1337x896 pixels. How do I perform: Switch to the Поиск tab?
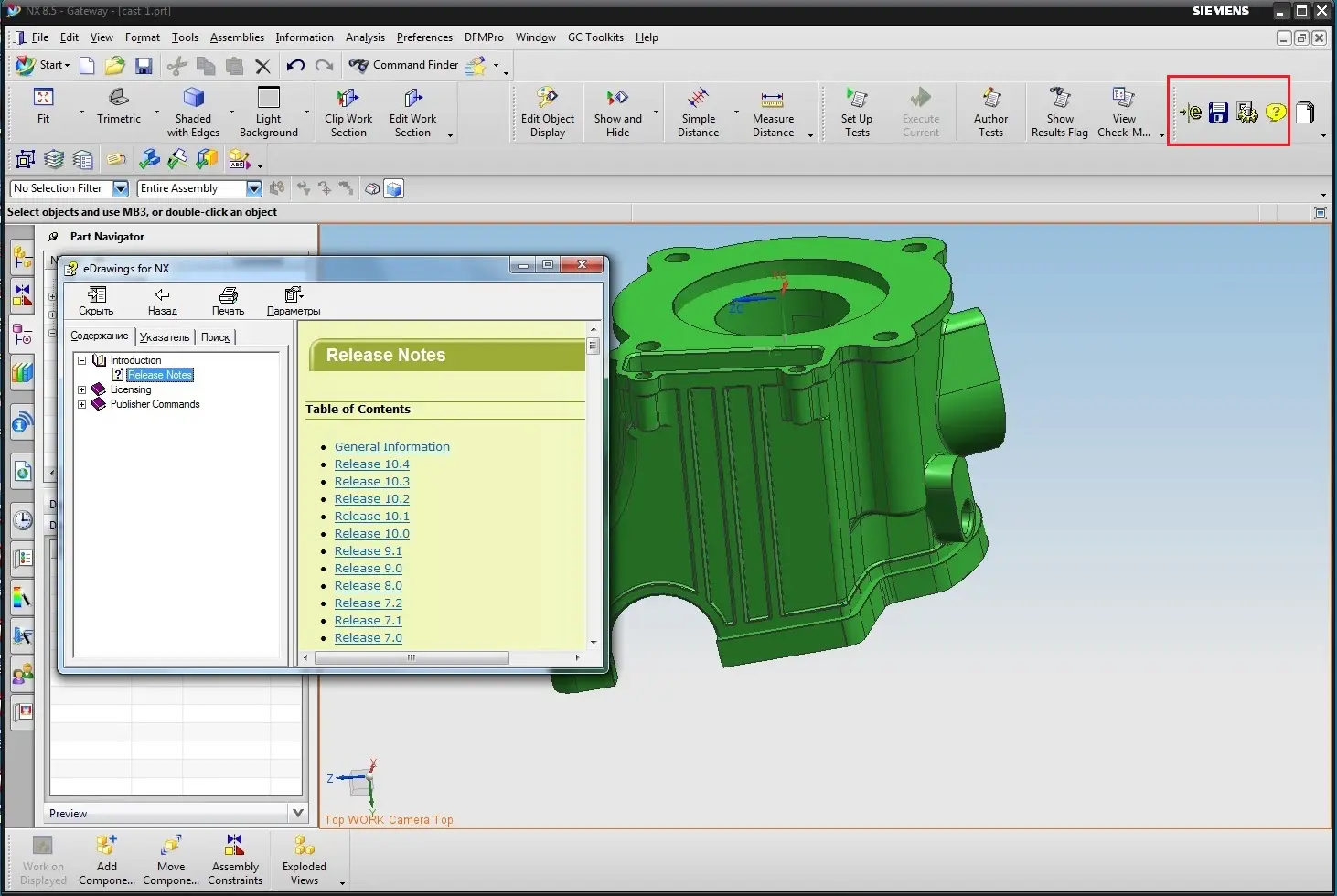pyautogui.click(x=215, y=337)
